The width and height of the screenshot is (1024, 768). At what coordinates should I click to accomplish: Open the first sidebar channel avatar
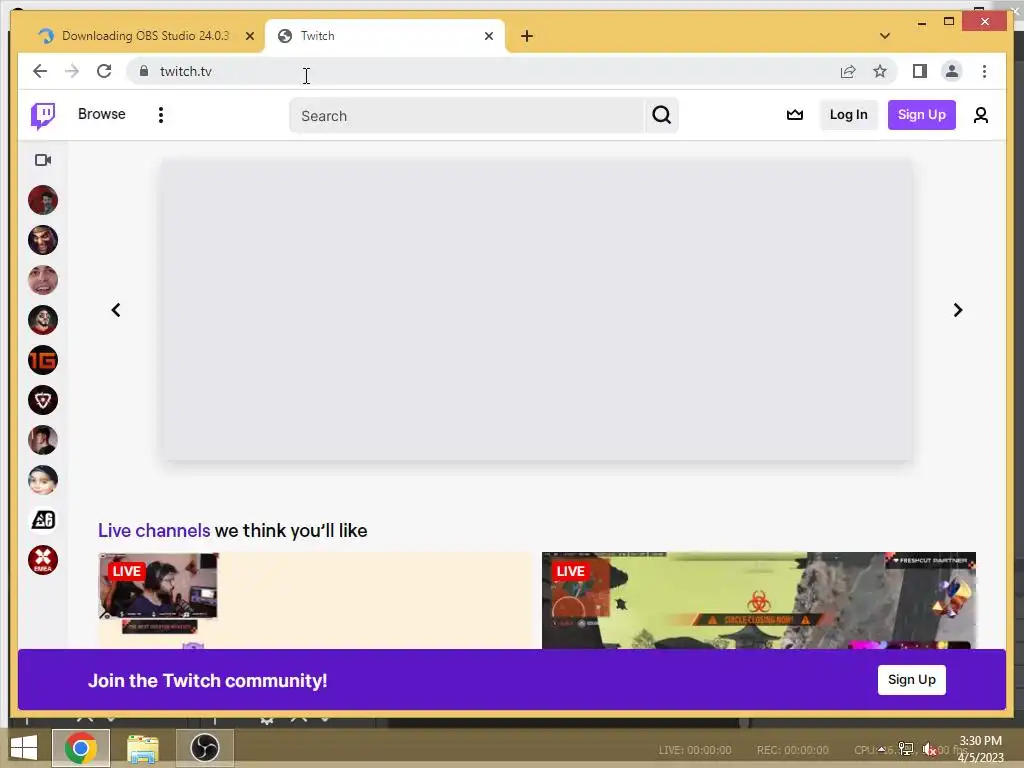[43, 200]
